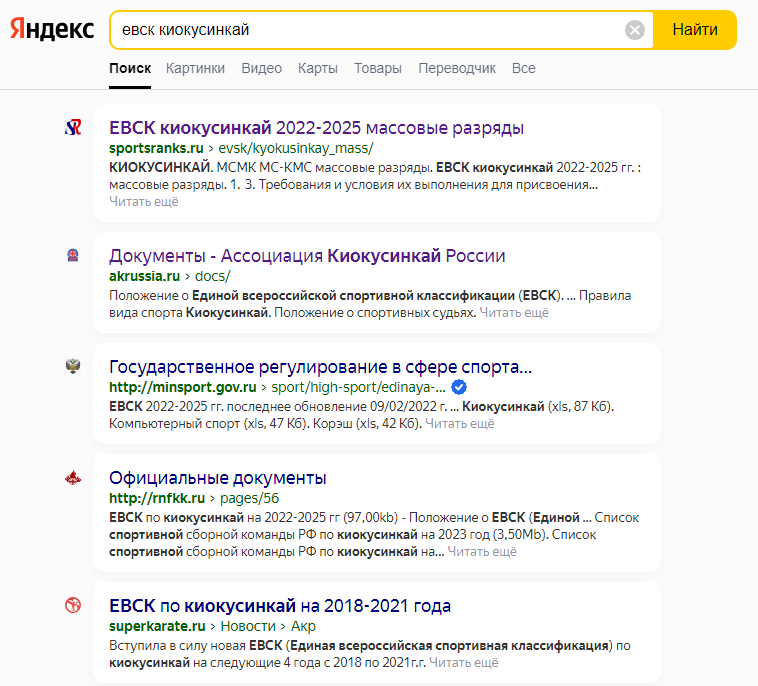
Task: Switch to the Видео tab
Action: click(x=262, y=68)
